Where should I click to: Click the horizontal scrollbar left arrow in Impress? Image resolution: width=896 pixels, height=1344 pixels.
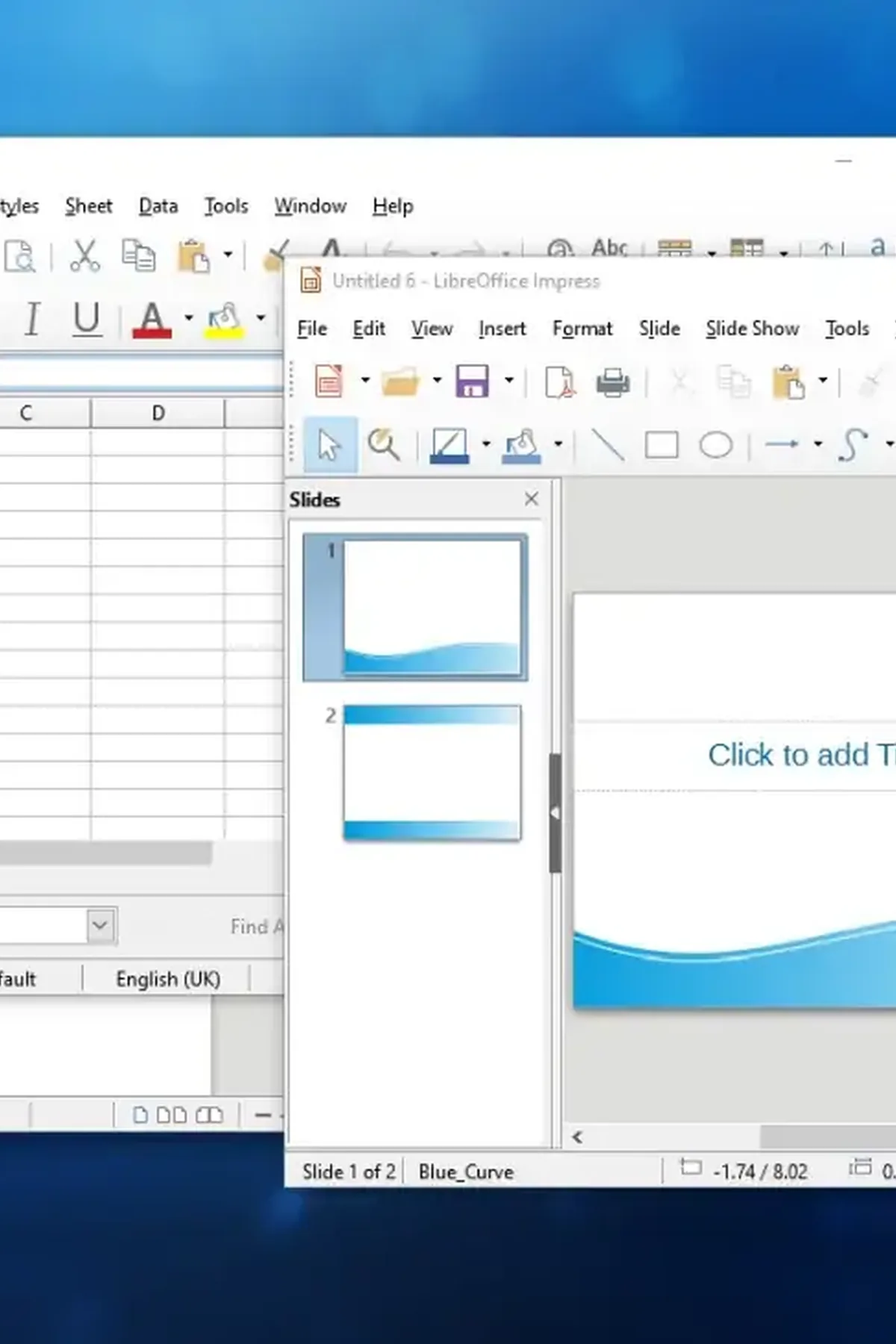tap(577, 1137)
